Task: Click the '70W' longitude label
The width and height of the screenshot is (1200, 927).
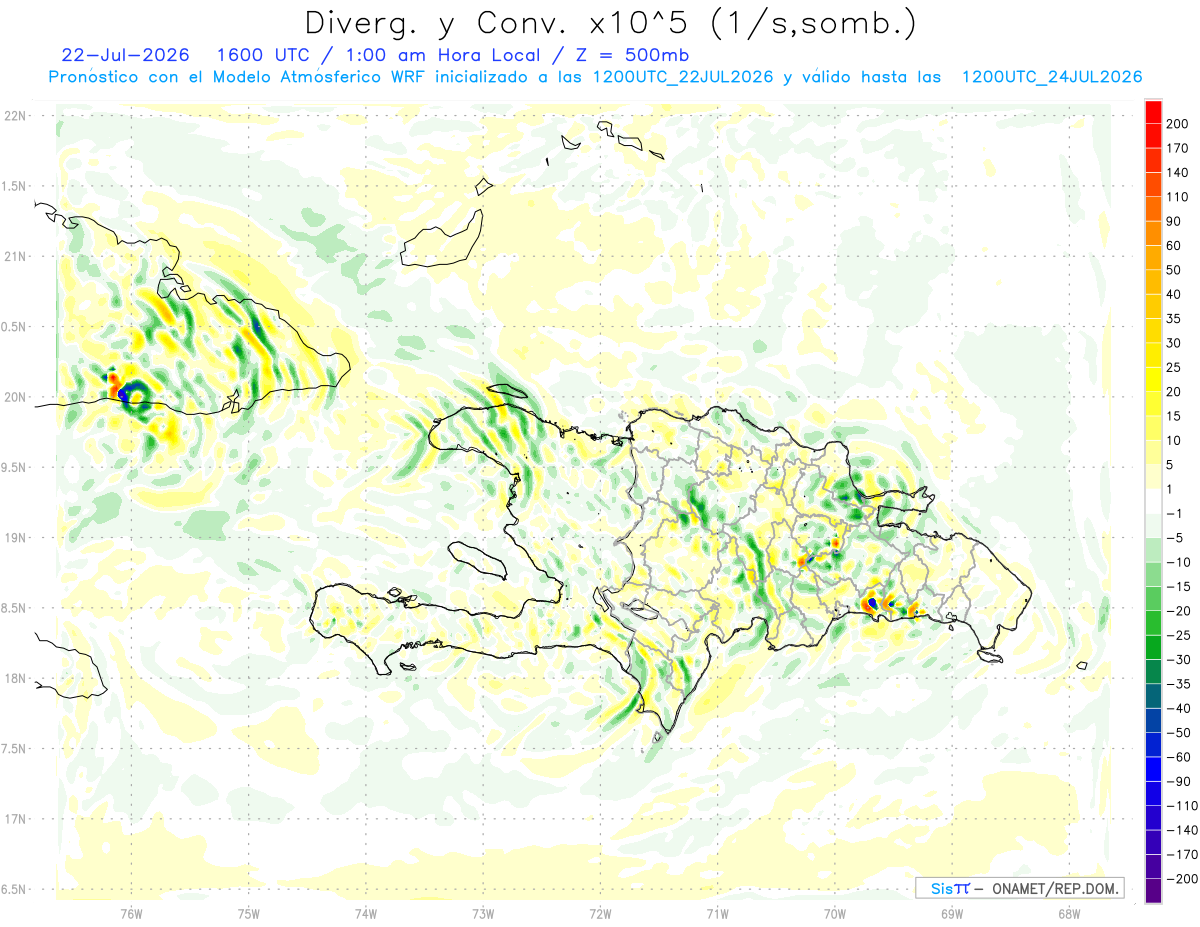Action: 835,913
